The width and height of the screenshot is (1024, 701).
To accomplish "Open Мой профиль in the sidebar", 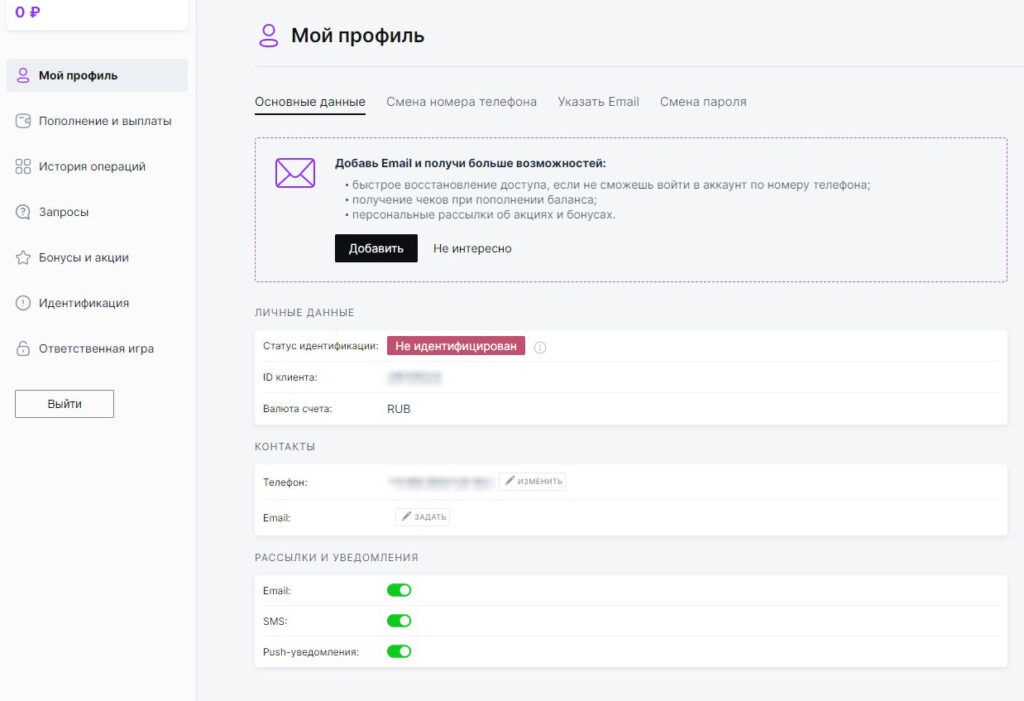I will click(x=97, y=75).
